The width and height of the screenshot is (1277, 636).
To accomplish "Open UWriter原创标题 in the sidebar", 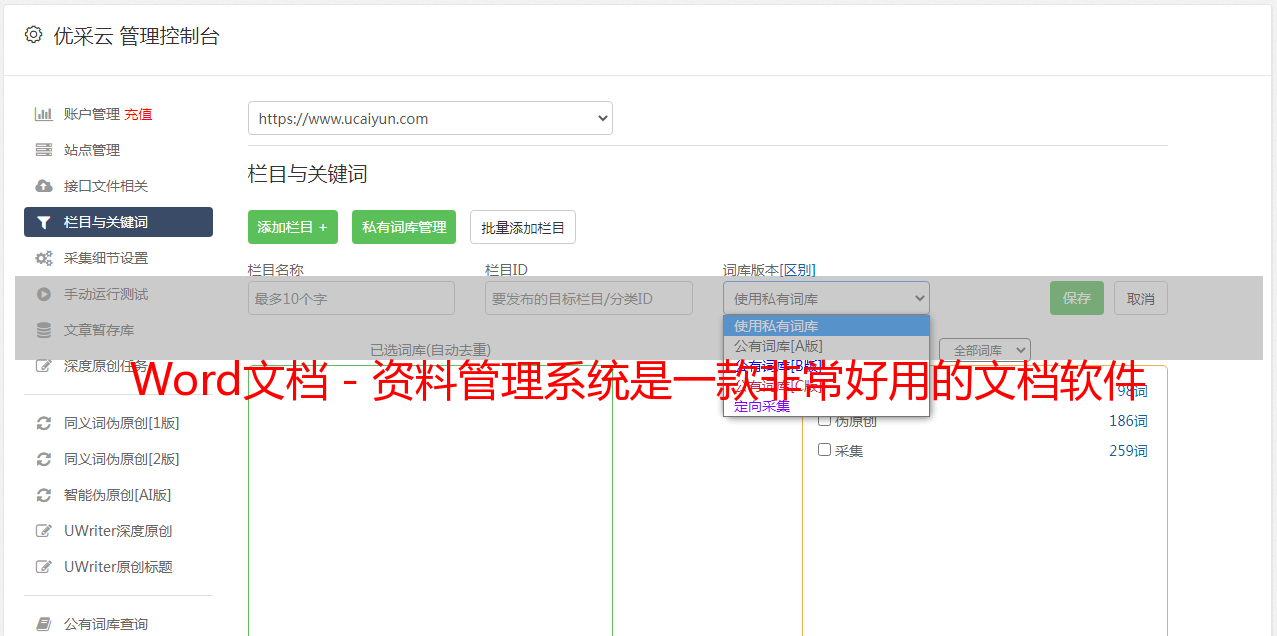I will point(118,567).
